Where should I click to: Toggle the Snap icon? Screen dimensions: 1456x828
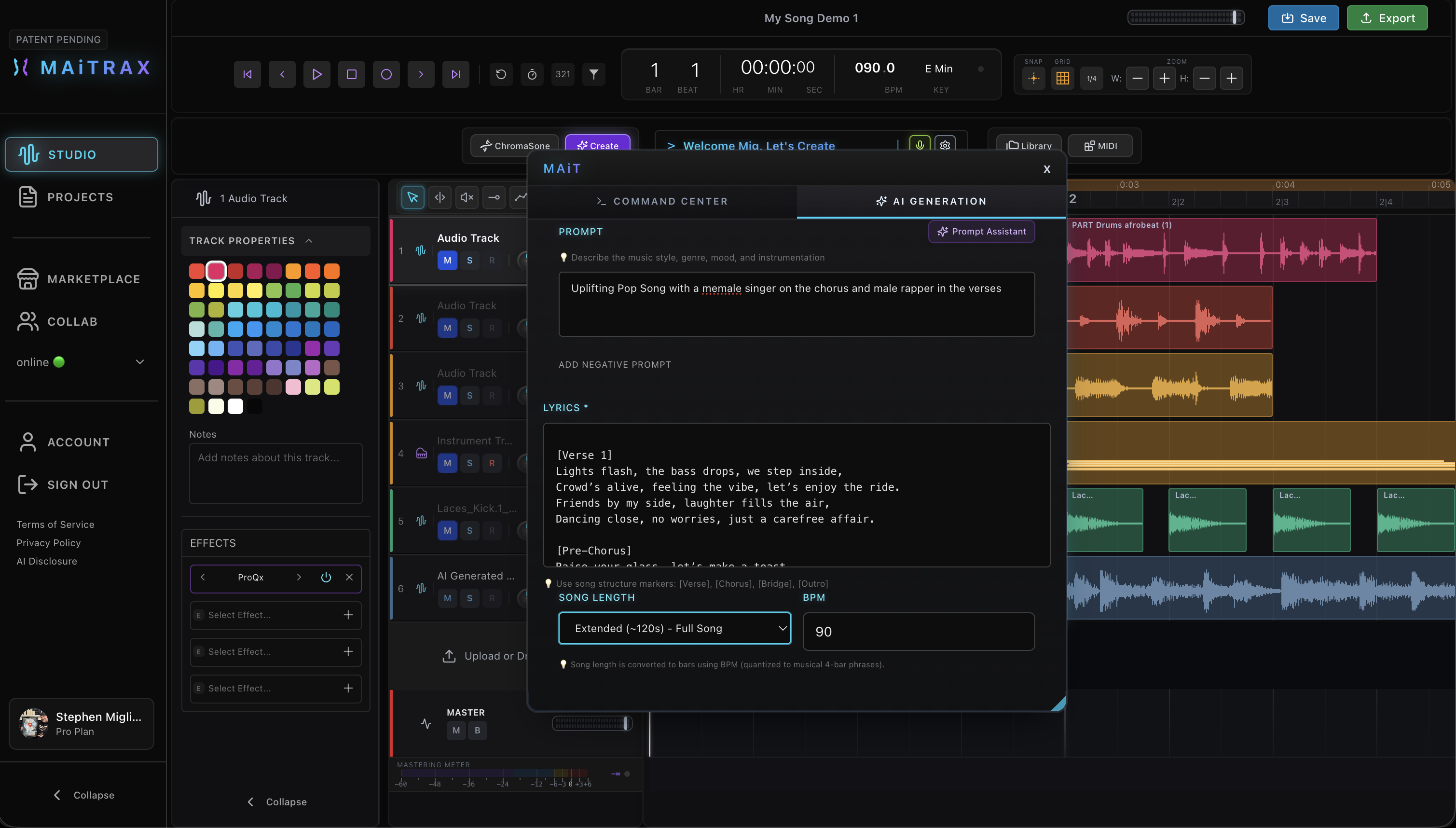[x=1033, y=79]
